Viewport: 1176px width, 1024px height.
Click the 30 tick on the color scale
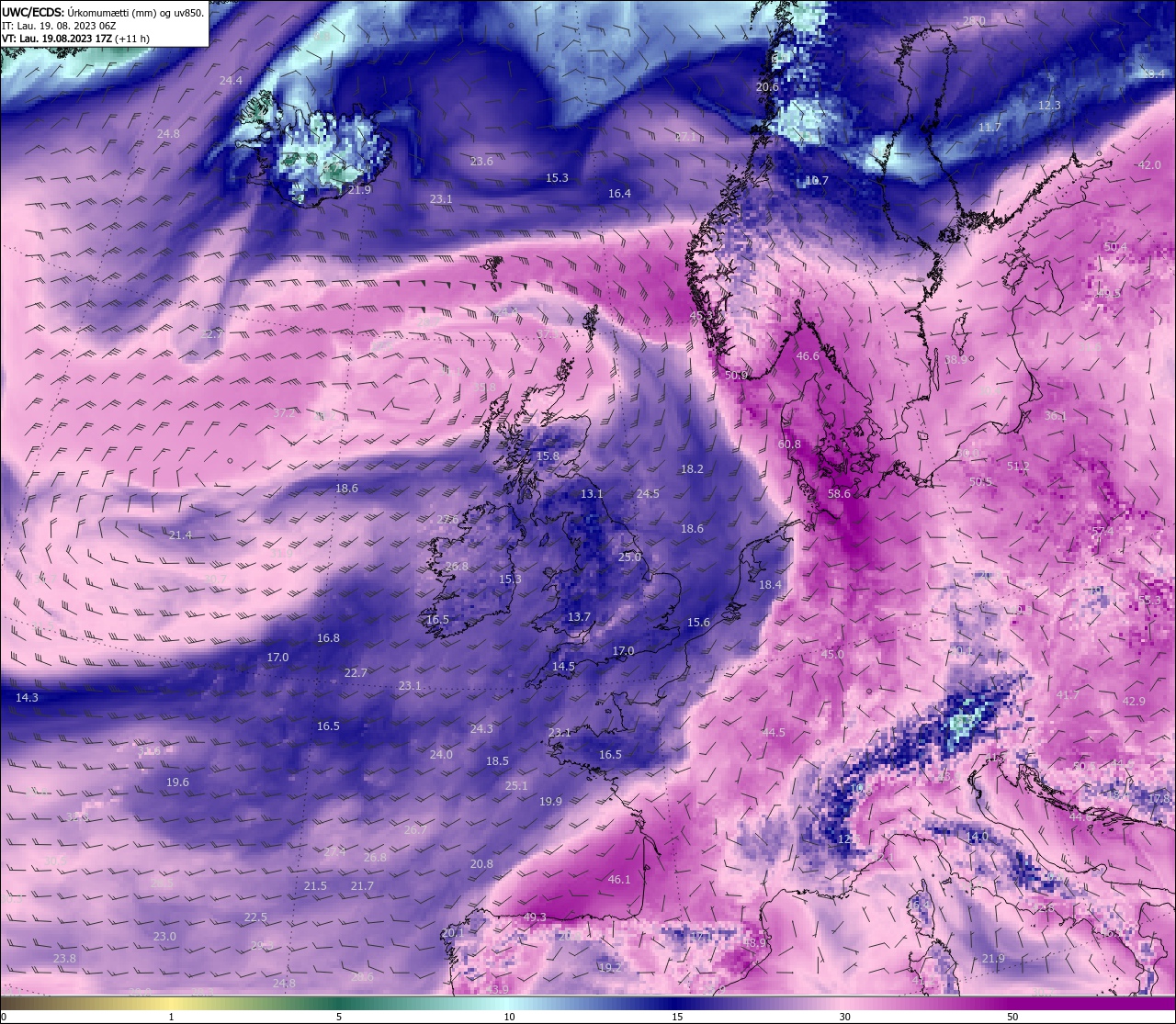[844, 1017]
